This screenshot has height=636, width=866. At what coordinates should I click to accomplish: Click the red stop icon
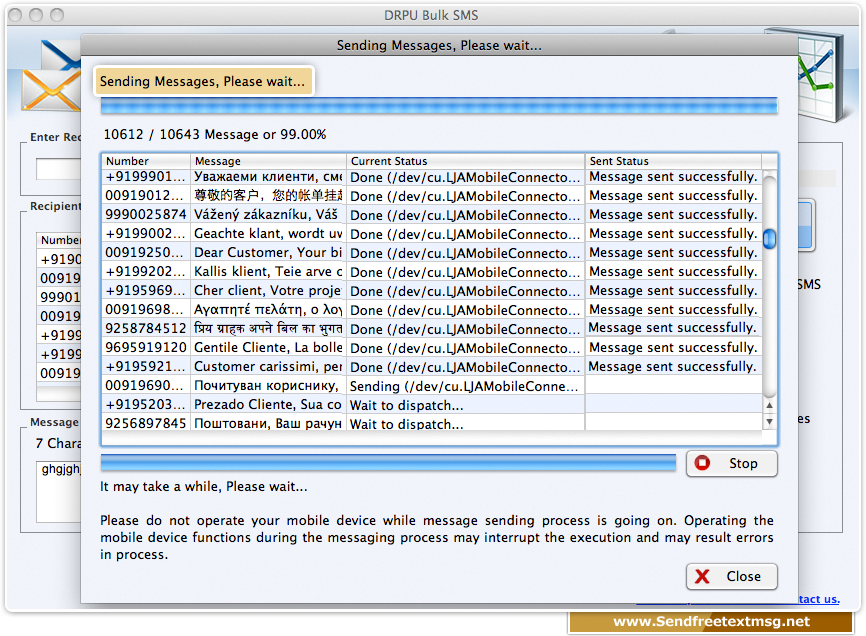point(703,463)
